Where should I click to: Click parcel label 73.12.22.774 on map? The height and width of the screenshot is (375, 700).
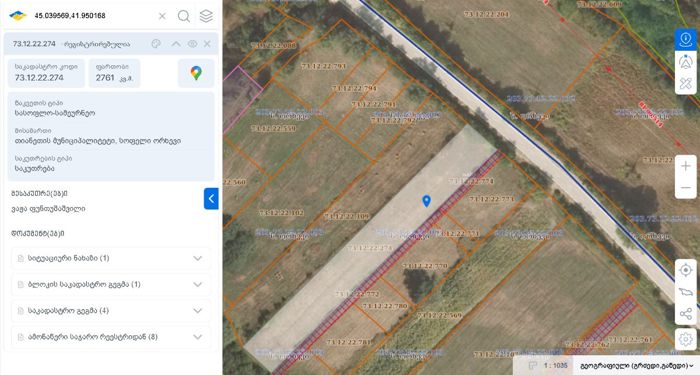pyautogui.click(x=471, y=181)
